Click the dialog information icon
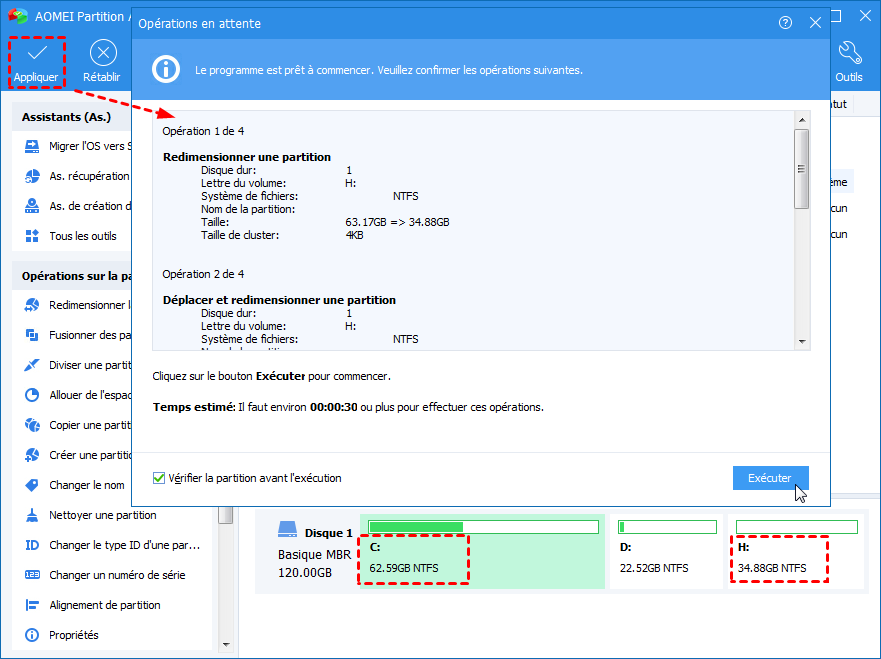Image resolution: width=881 pixels, height=659 pixels. [166, 70]
